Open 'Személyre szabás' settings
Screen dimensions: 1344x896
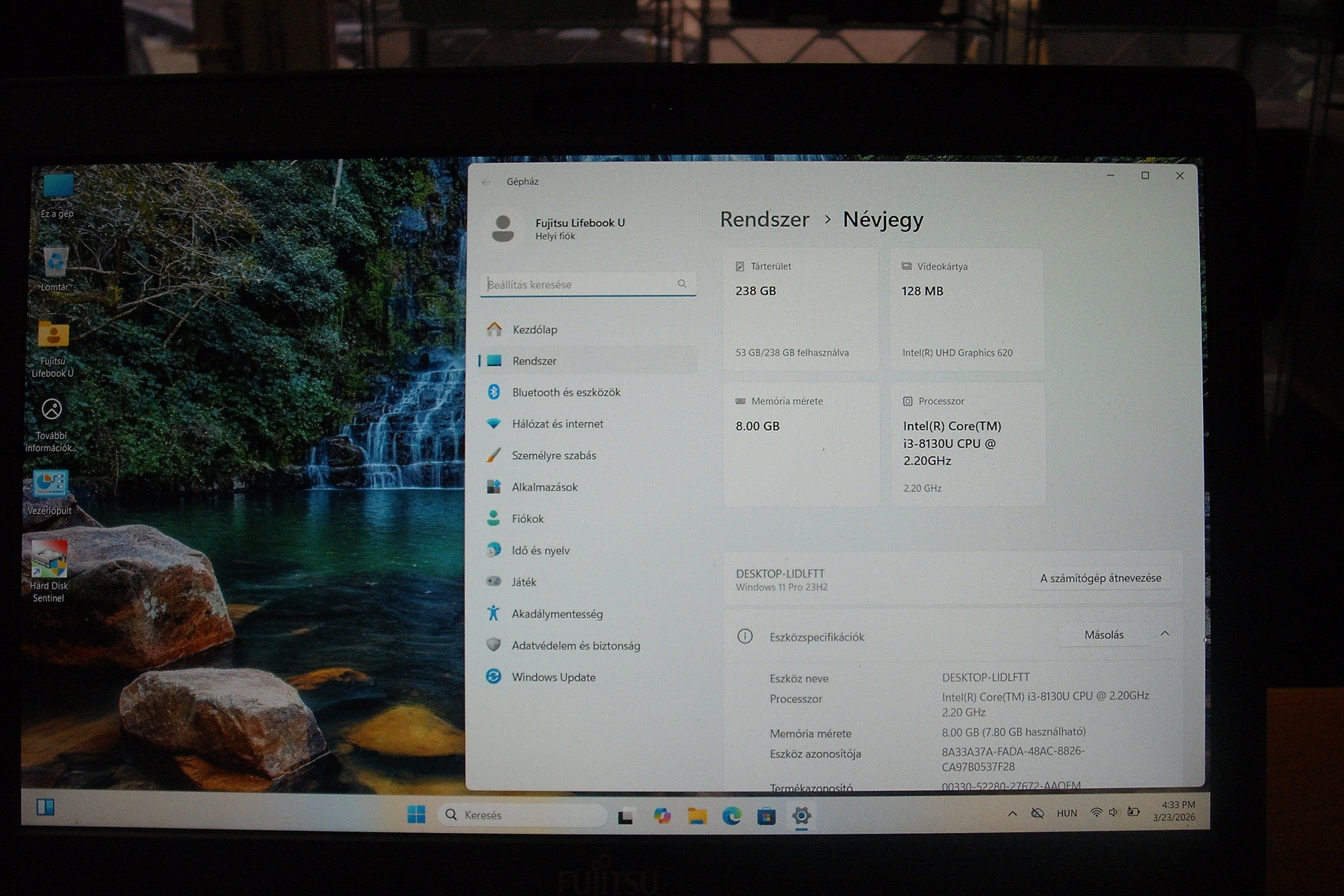[x=588, y=456]
